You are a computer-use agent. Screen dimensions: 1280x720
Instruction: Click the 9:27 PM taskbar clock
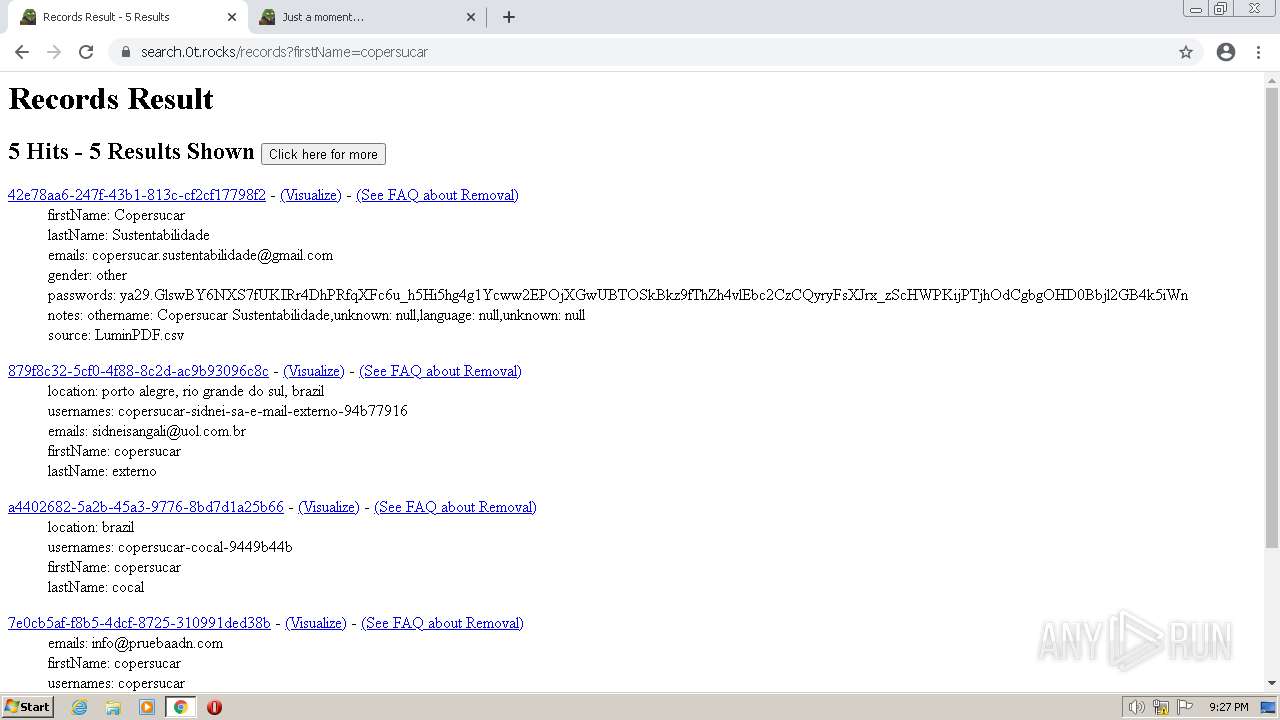[x=1228, y=707]
